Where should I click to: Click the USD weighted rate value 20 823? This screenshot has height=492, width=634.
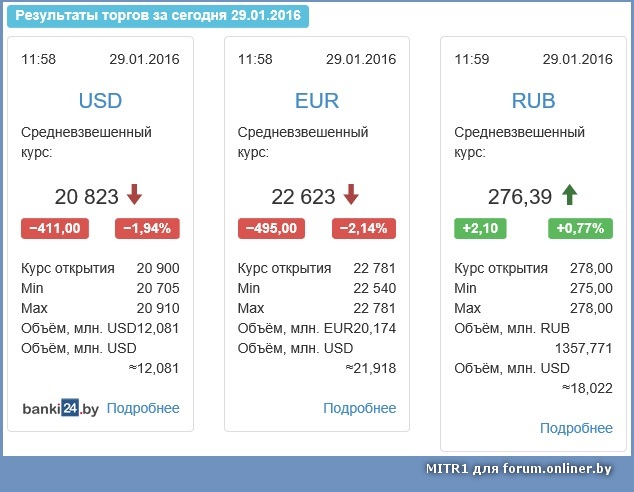pyautogui.click(x=87, y=197)
